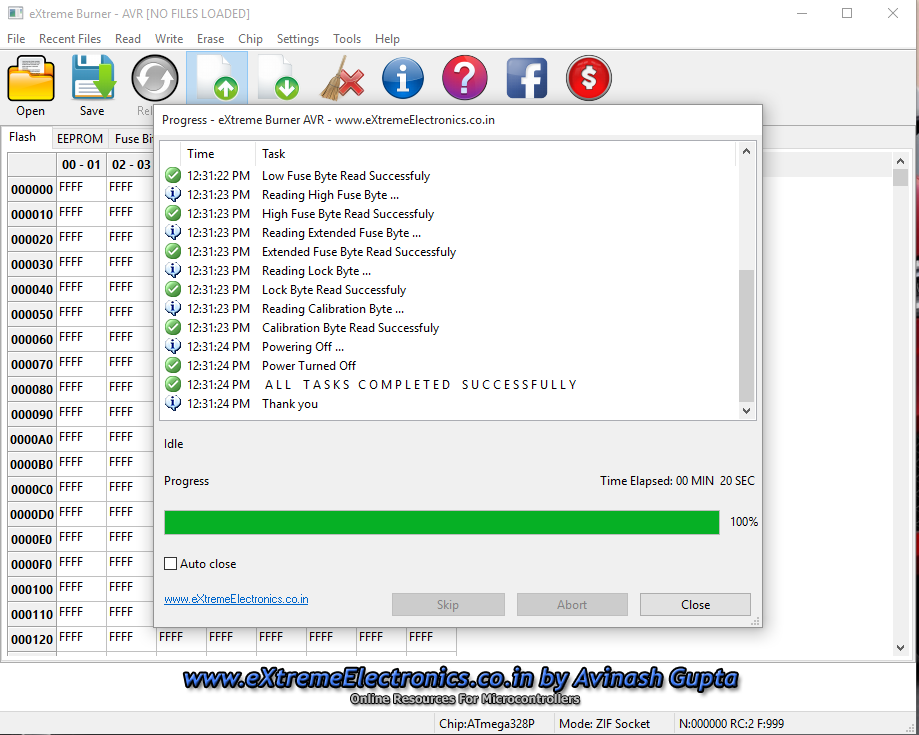Click the Facebook icon in the toolbar
Image resolution: width=919 pixels, height=735 pixels.
point(527,78)
